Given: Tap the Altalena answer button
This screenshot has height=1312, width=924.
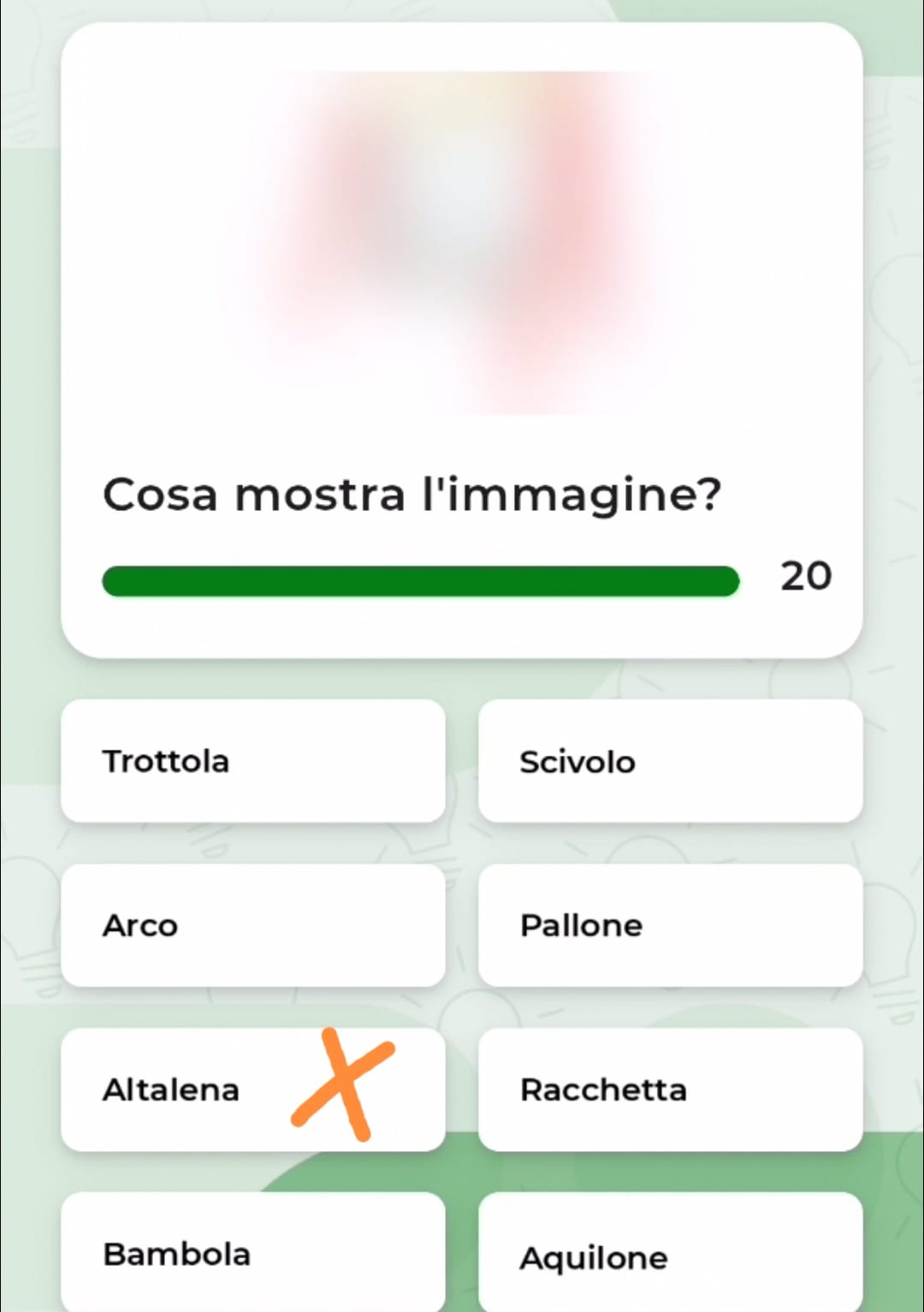Looking at the screenshot, I should pyautogui.click(x=253, y=1089).
